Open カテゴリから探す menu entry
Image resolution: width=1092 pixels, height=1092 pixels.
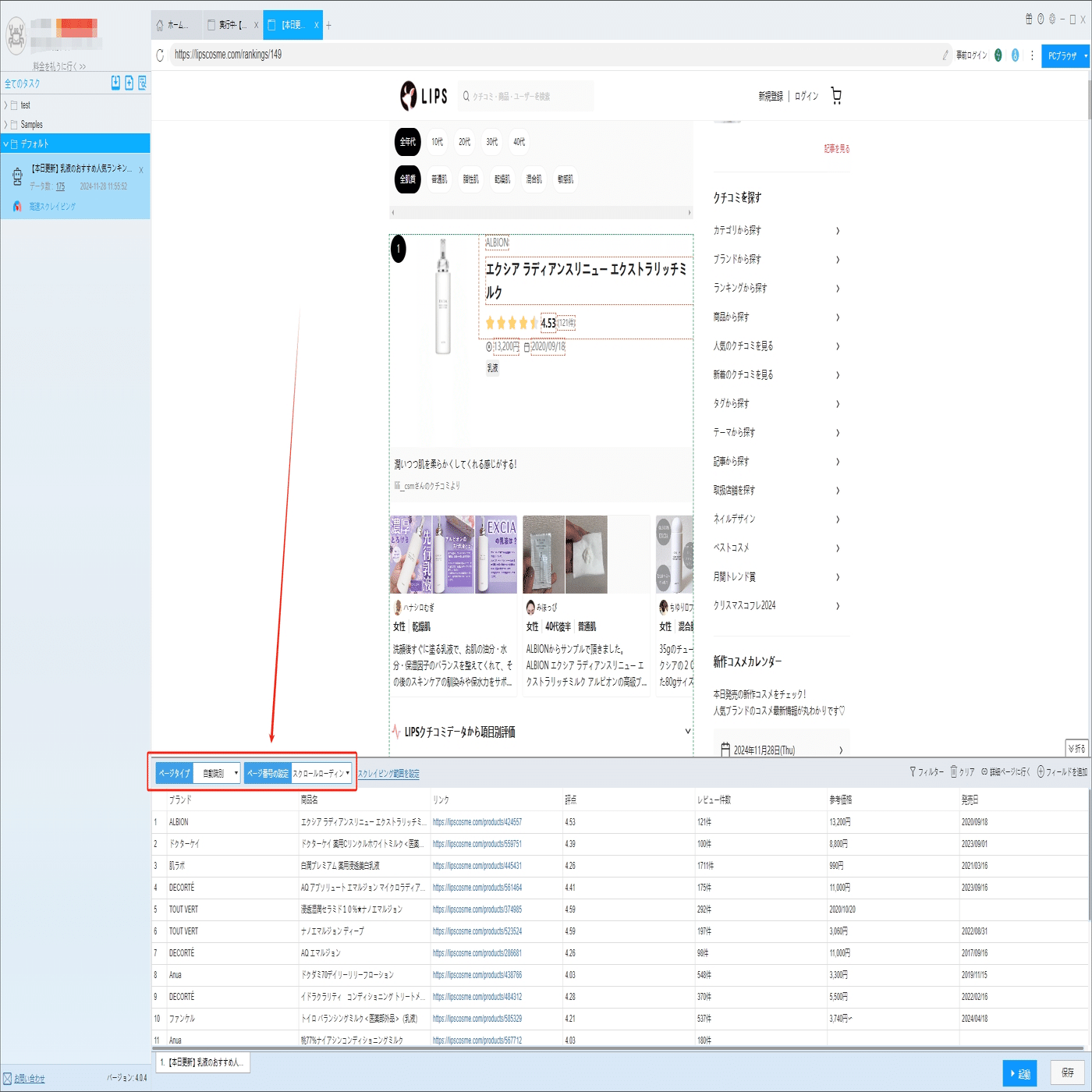click(777, 231)
